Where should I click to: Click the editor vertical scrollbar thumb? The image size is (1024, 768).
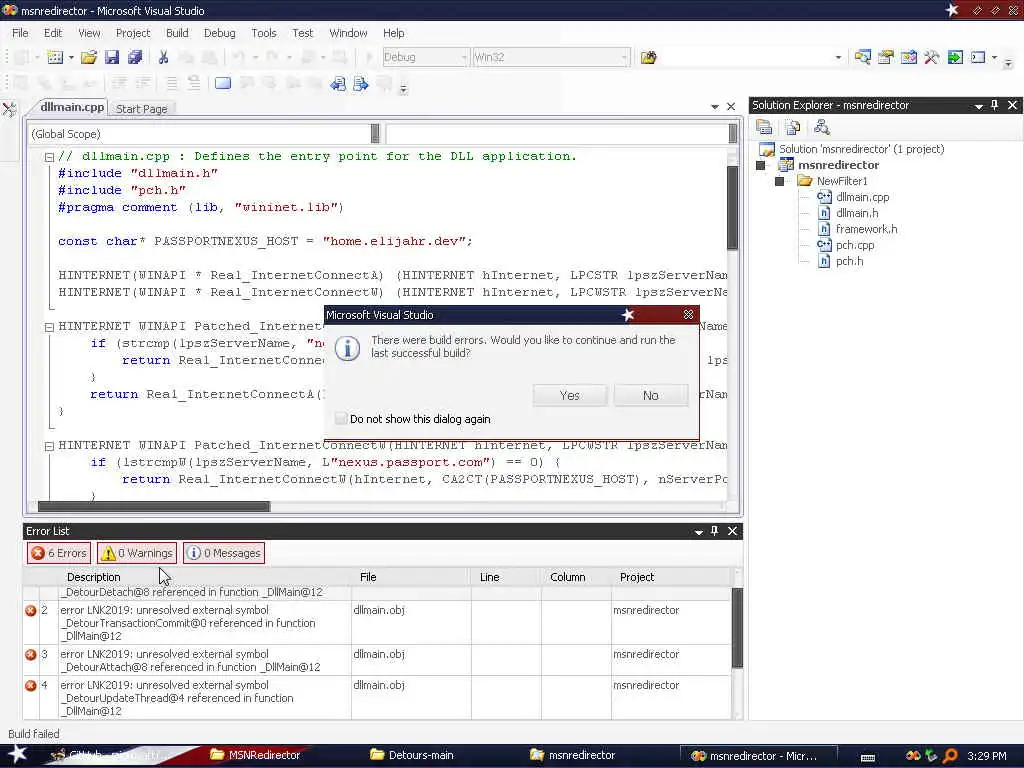(732, 208)
